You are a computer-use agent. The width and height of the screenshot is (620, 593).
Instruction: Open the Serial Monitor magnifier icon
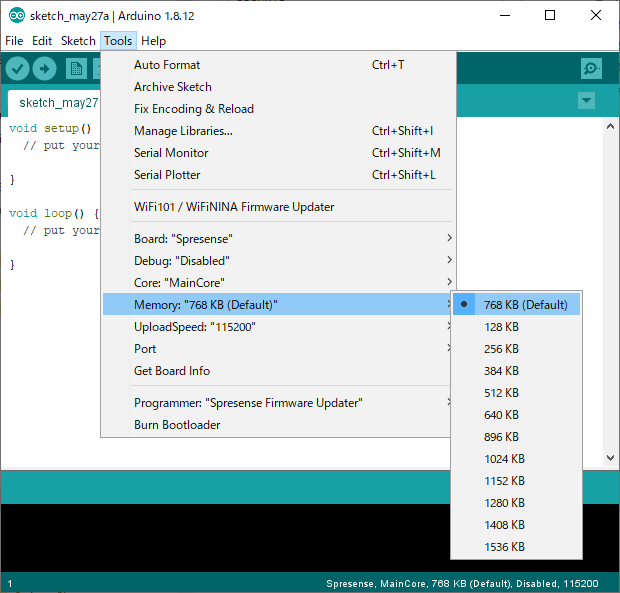pyautogui.click(x=591, y=68)
